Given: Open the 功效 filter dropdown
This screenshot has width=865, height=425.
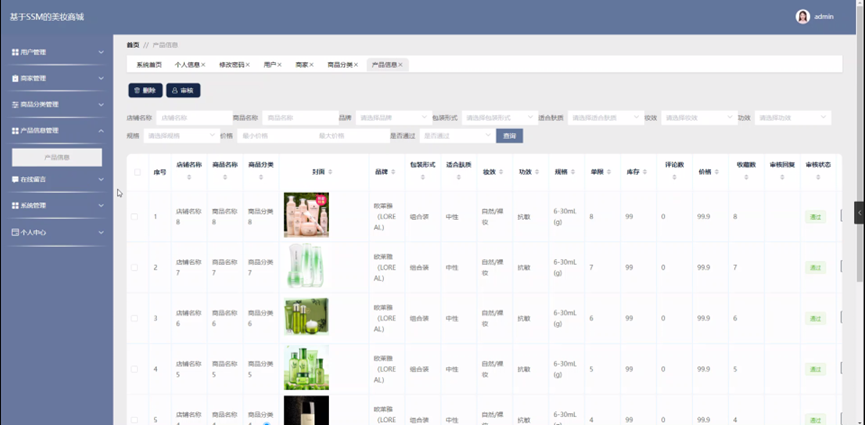Looking at the screenshot, I should 793,118.
